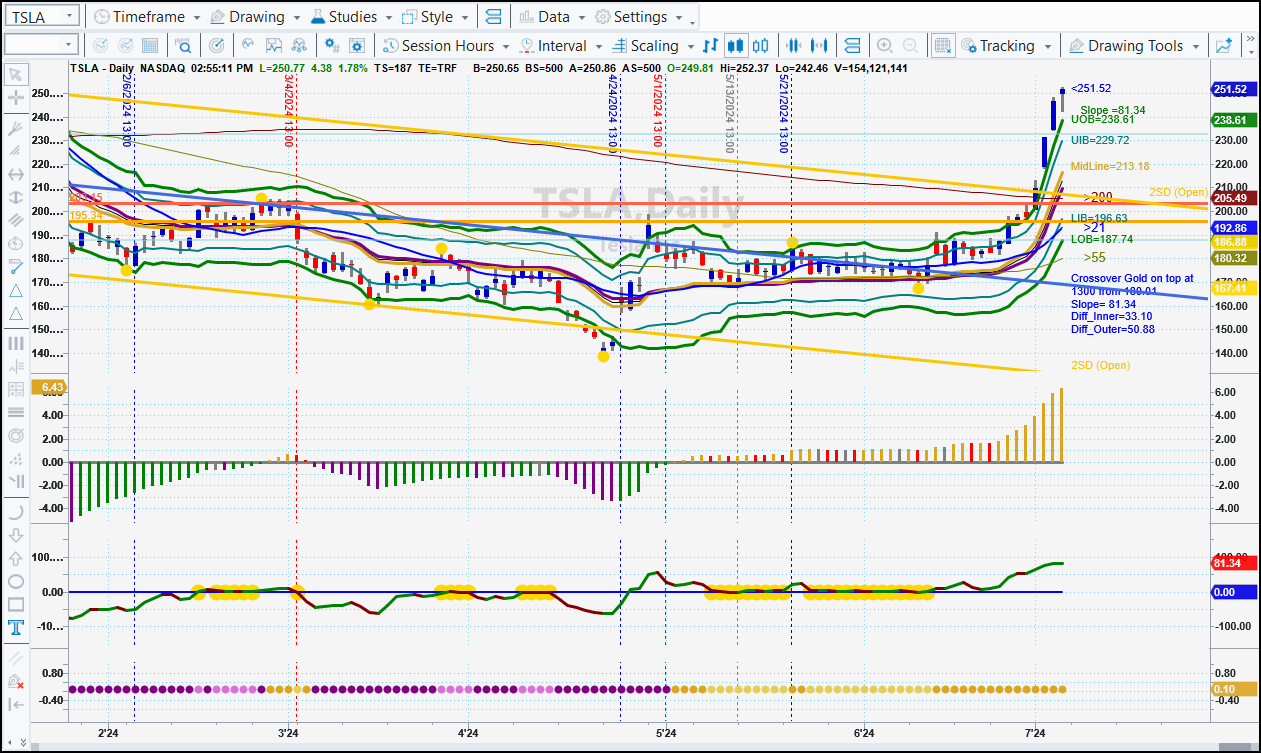
Task: Click the zoom in magnifier icon
Action: [884, 45]
